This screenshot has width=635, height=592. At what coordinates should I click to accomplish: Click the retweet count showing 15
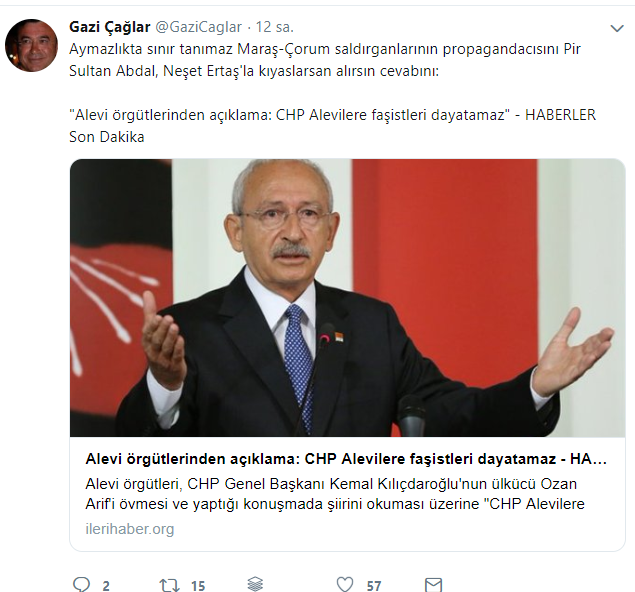point(198,586)
